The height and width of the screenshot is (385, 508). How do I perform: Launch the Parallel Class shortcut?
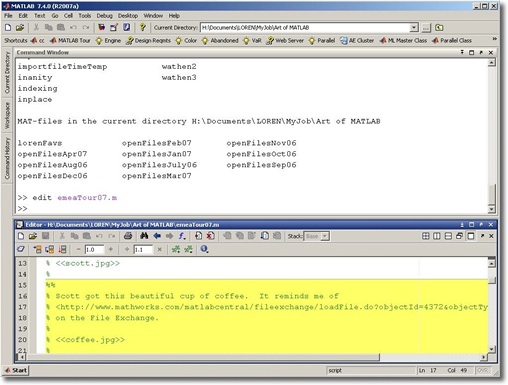coord(452,41)
